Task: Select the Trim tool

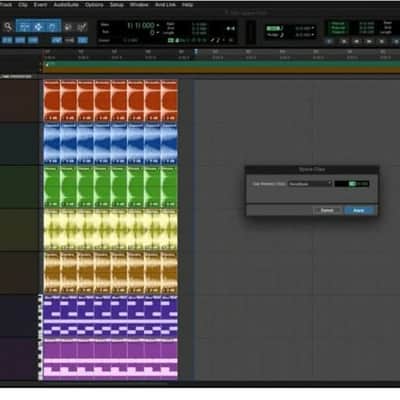Action: point(24,27)
